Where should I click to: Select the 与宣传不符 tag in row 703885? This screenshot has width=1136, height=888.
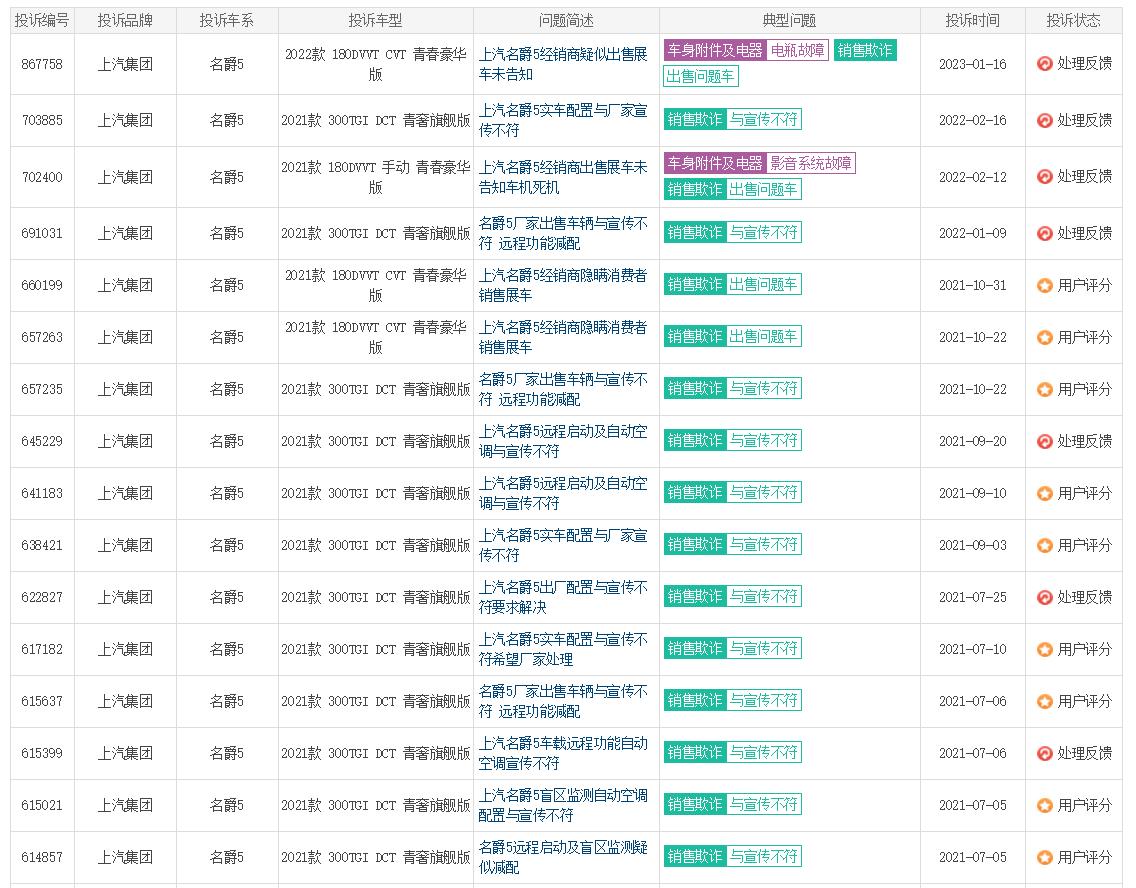[763, 120]
